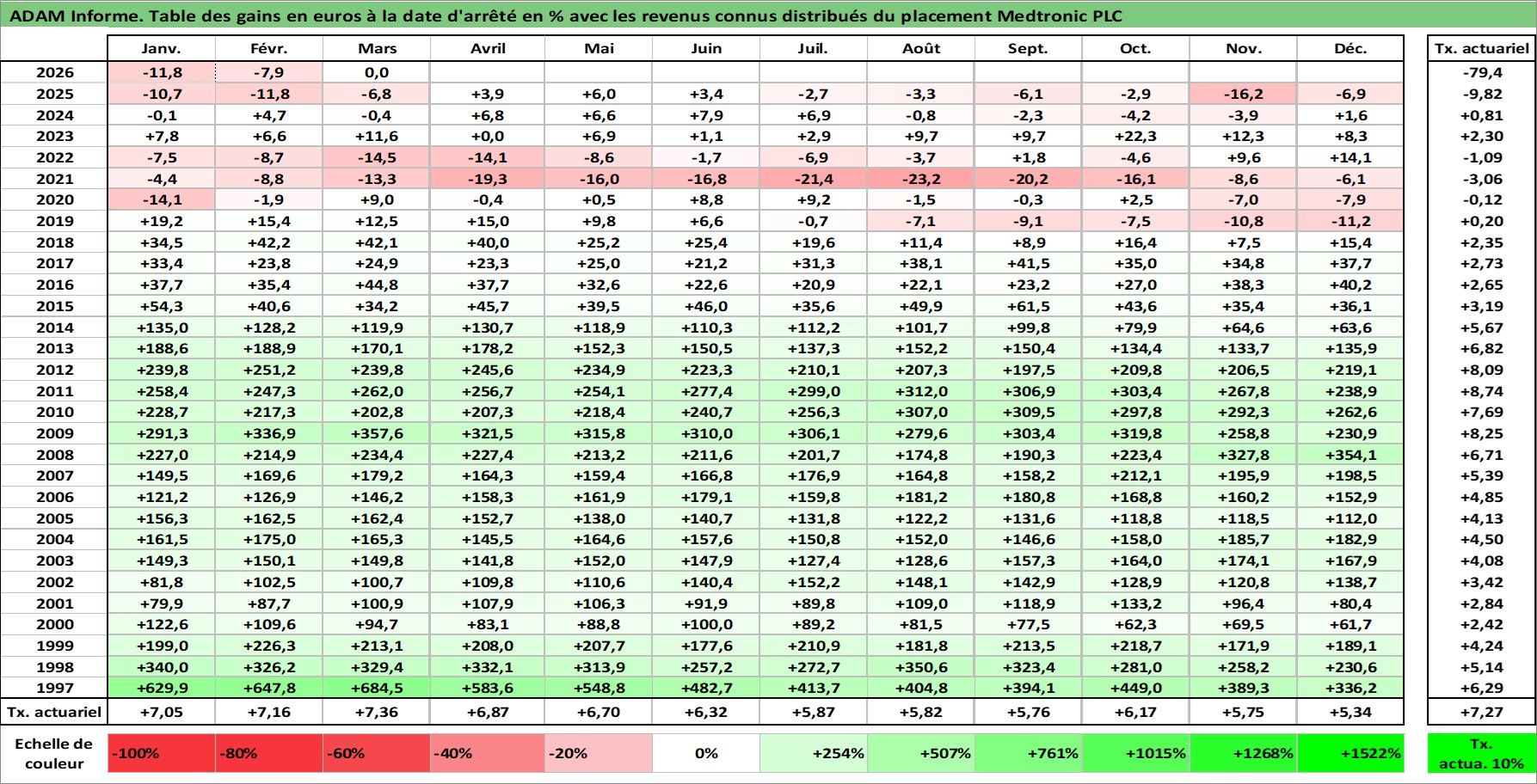This screenshot has height=784, width=1537.
Task: Select the +1522% brightest green swatch
Action: (x=1350, y=753)
